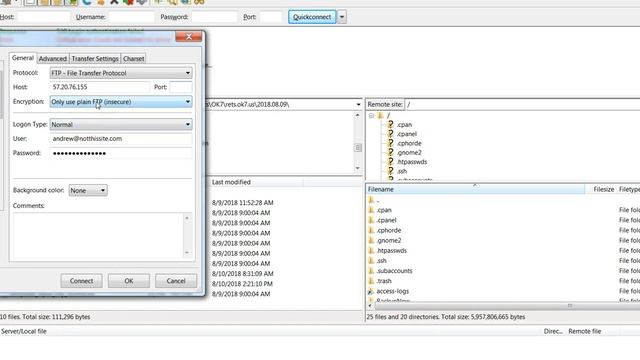
Task: Click the User field in dialog
Action: coord(121,139)
